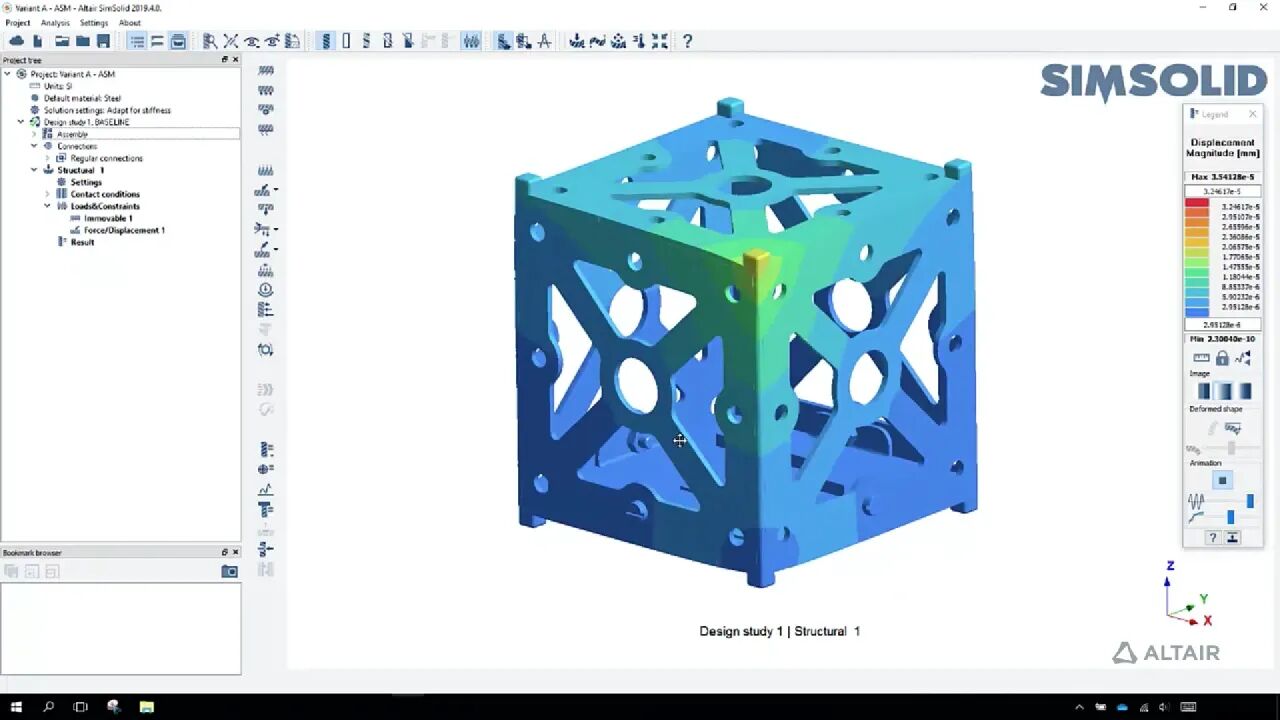
Task: Open the Windows Start menu
Action: click(16, 707)
